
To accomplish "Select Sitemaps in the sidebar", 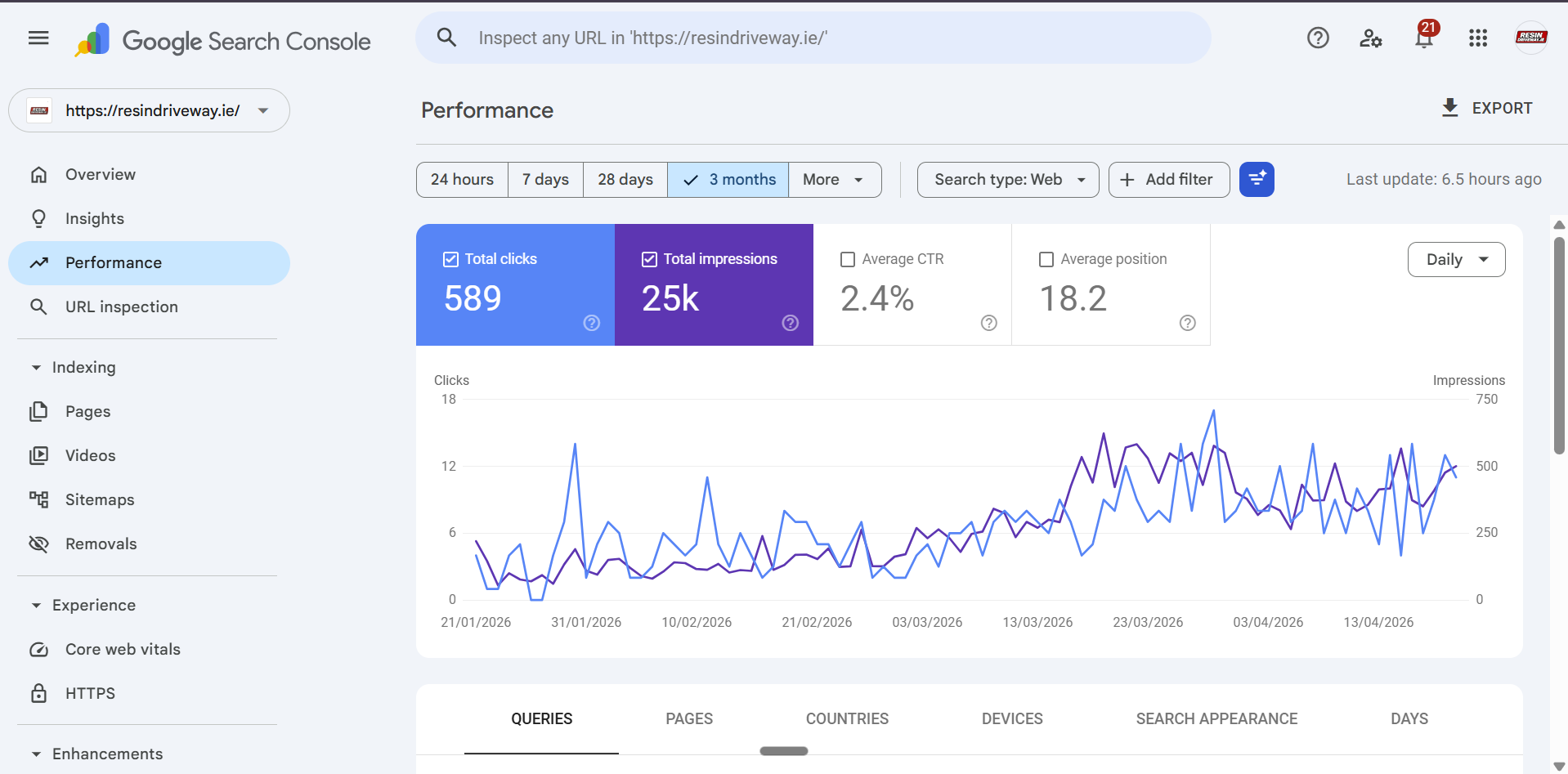I will (x=100, y=499).
